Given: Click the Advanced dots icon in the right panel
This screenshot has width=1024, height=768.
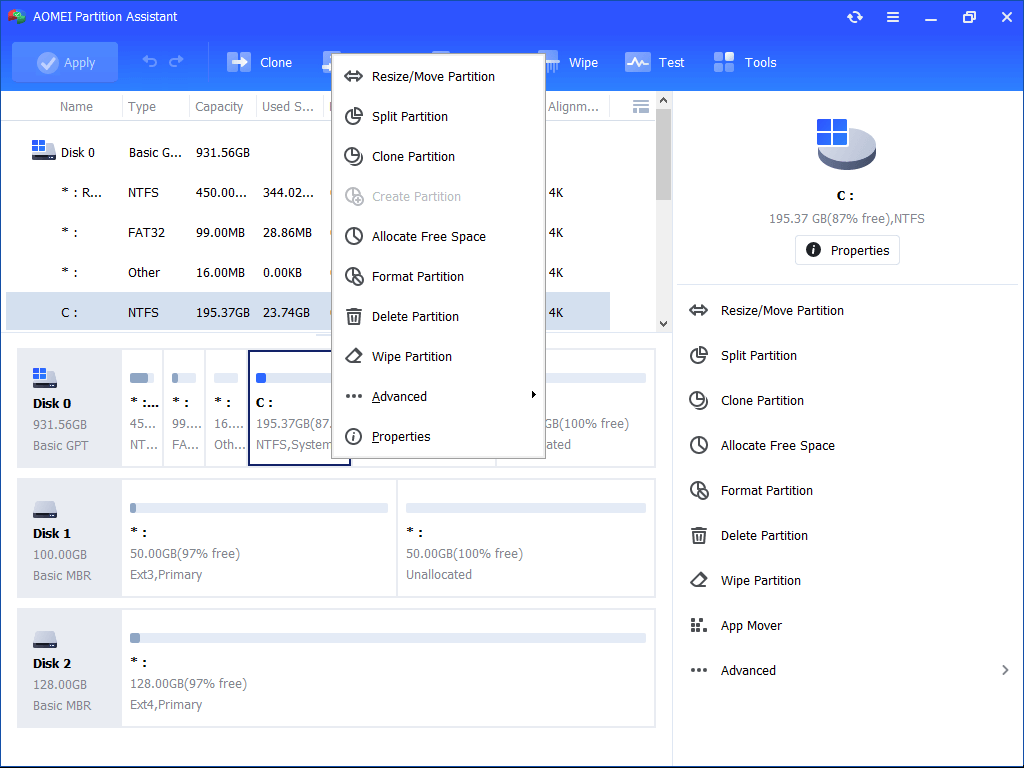Looking at the screenshot, I should (x=699, y=670).
